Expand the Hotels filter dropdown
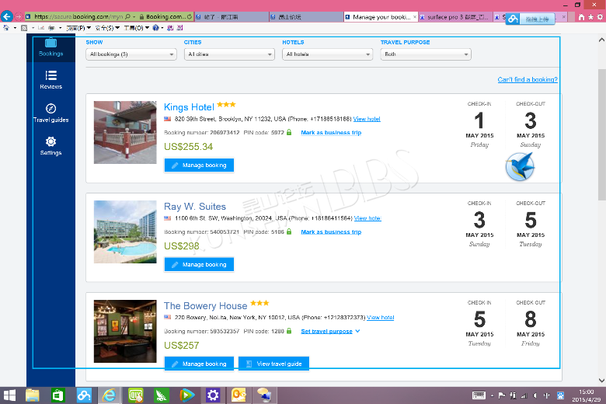 pyautogui.click(x=327, y=54)
